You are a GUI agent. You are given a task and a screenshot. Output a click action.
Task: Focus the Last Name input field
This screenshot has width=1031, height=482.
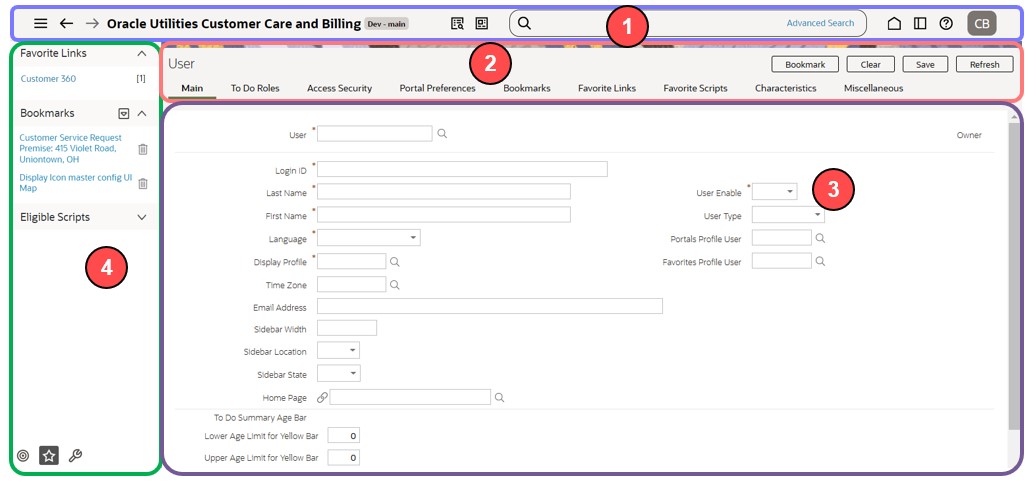point(444,191)
